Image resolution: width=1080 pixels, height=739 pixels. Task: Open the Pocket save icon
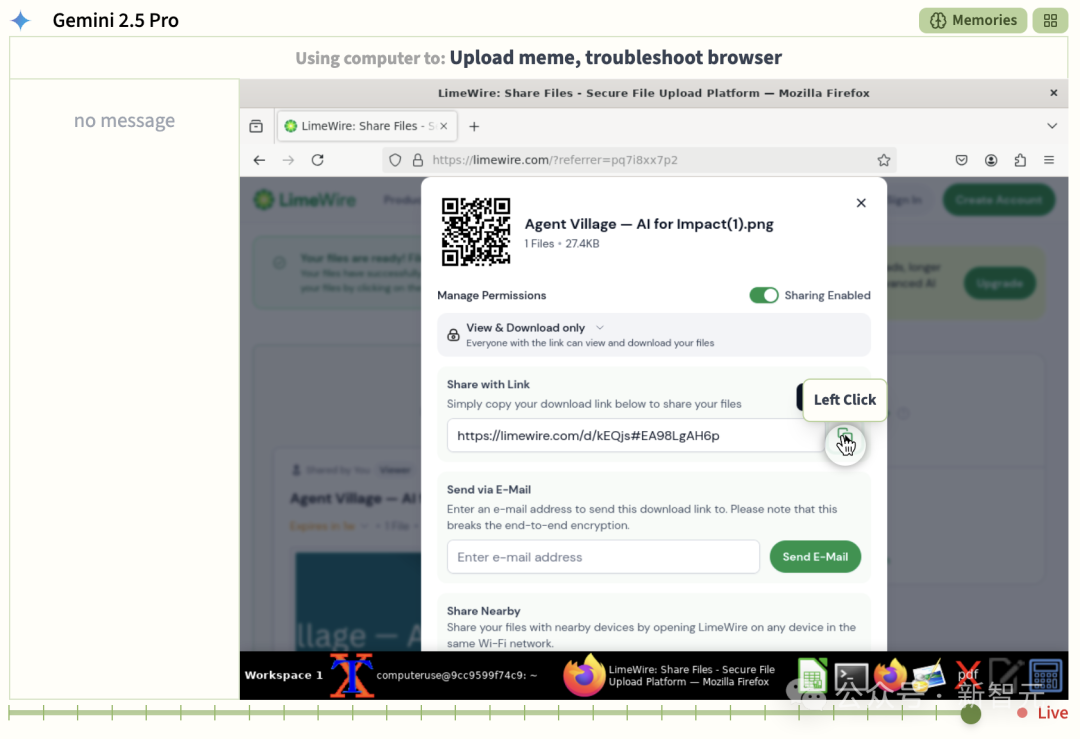point(962,160)
